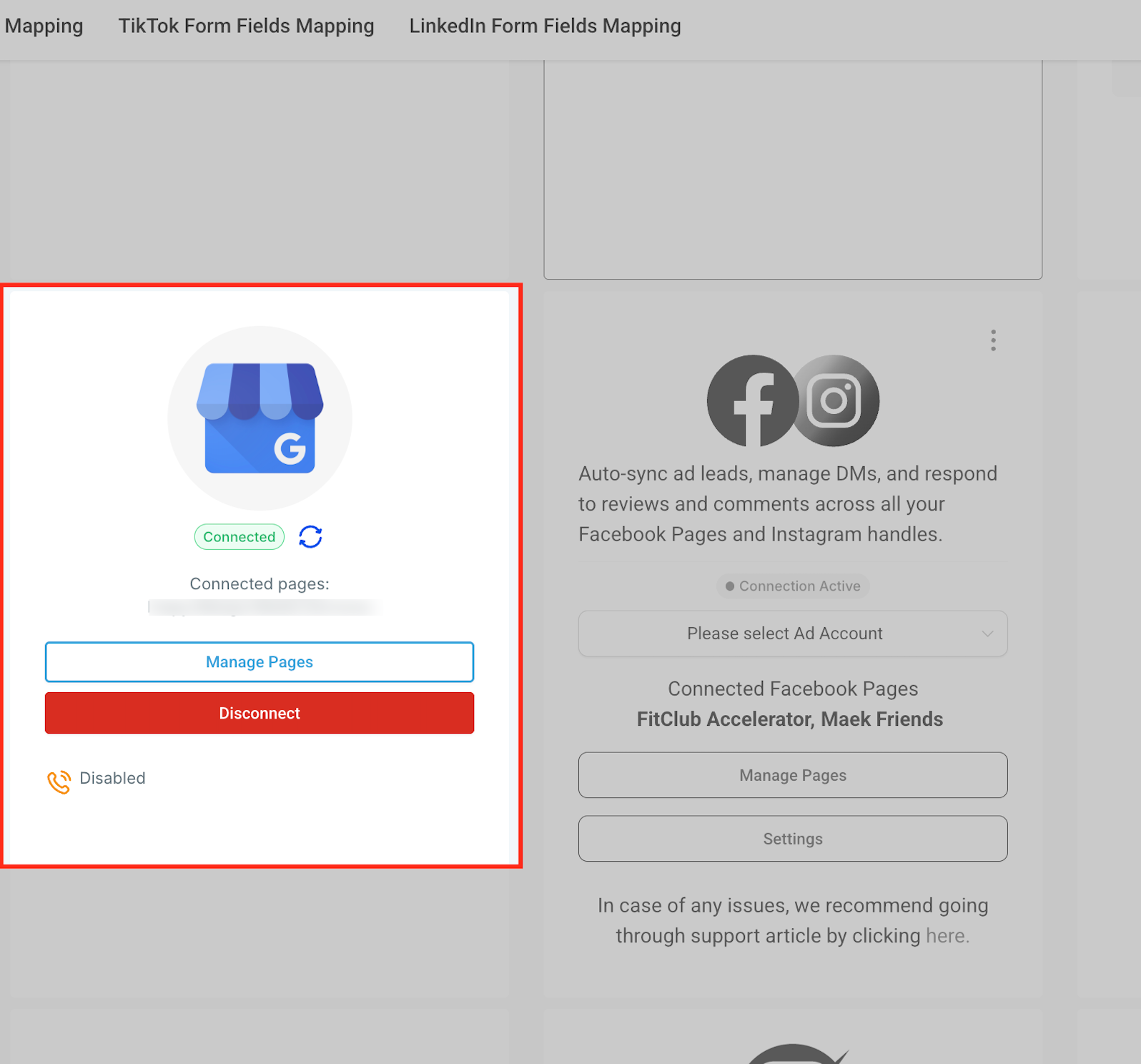This screenshot has height=1064, width=1141.
Task: Expand Ad Account list via chevron arrow
Action: pyautogui.click(x=987, y=634)
